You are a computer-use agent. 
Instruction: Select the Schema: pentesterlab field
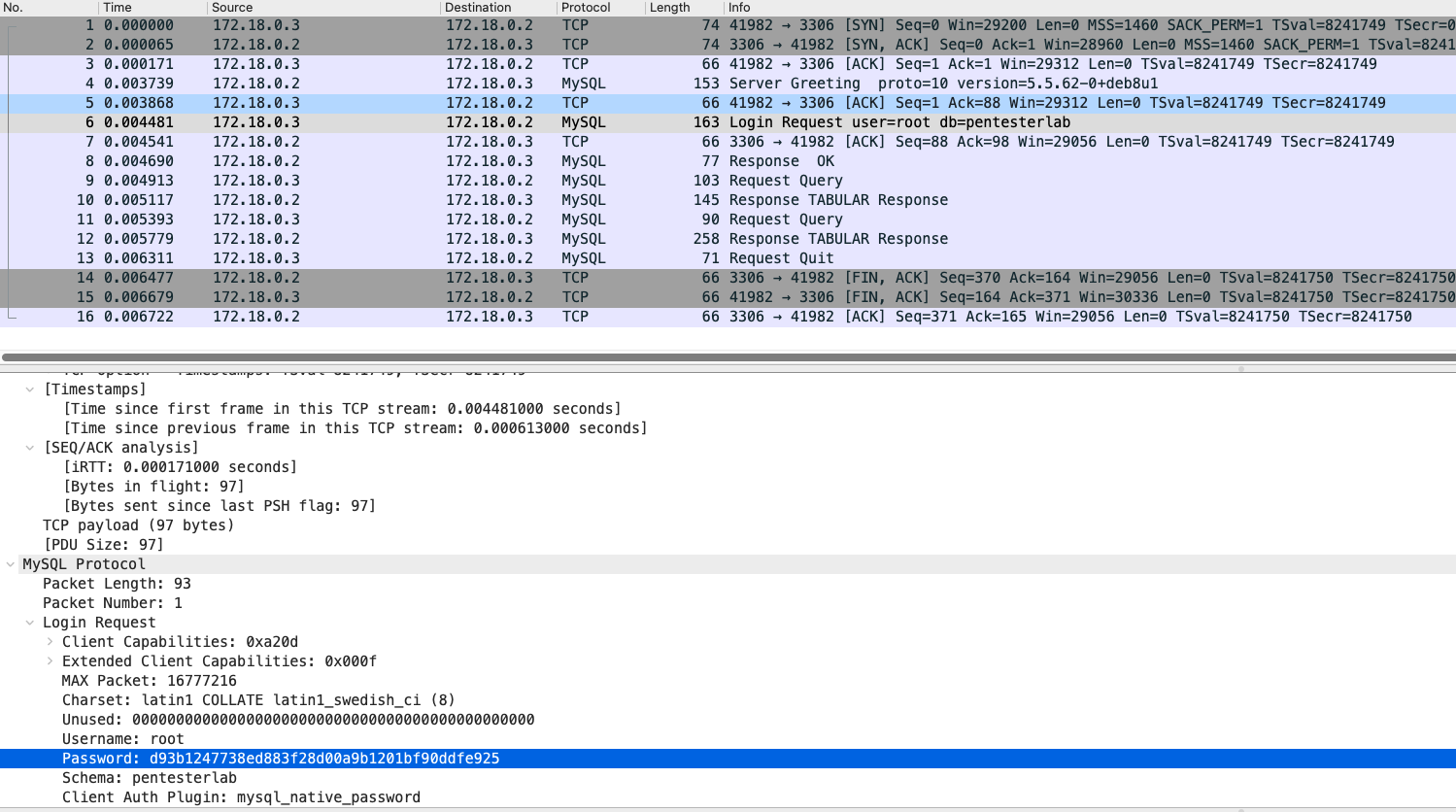coord(150,778)
